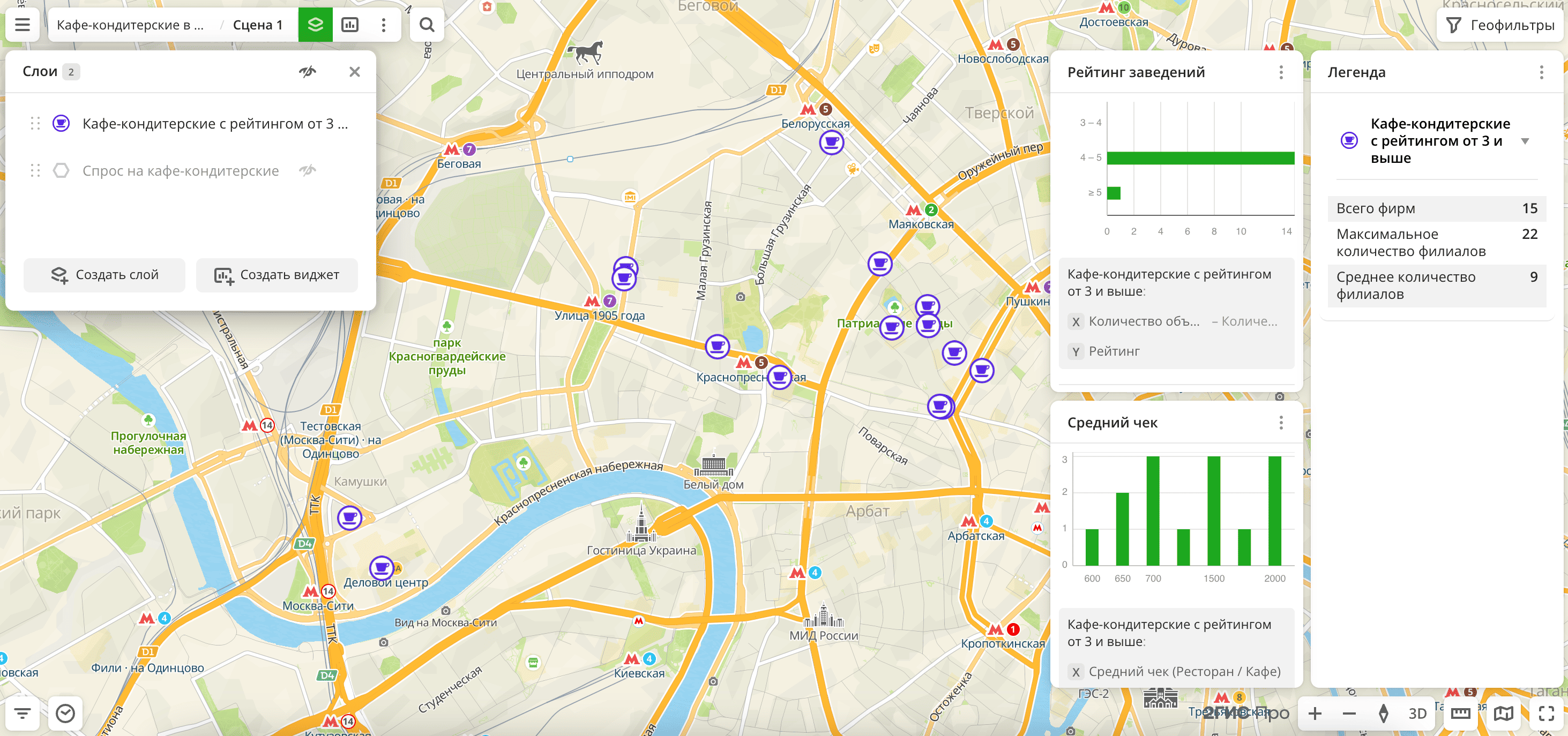Enter fullscreen map mode
The height and width of the screenshot is (736, 1568).
click(1546, 713)
